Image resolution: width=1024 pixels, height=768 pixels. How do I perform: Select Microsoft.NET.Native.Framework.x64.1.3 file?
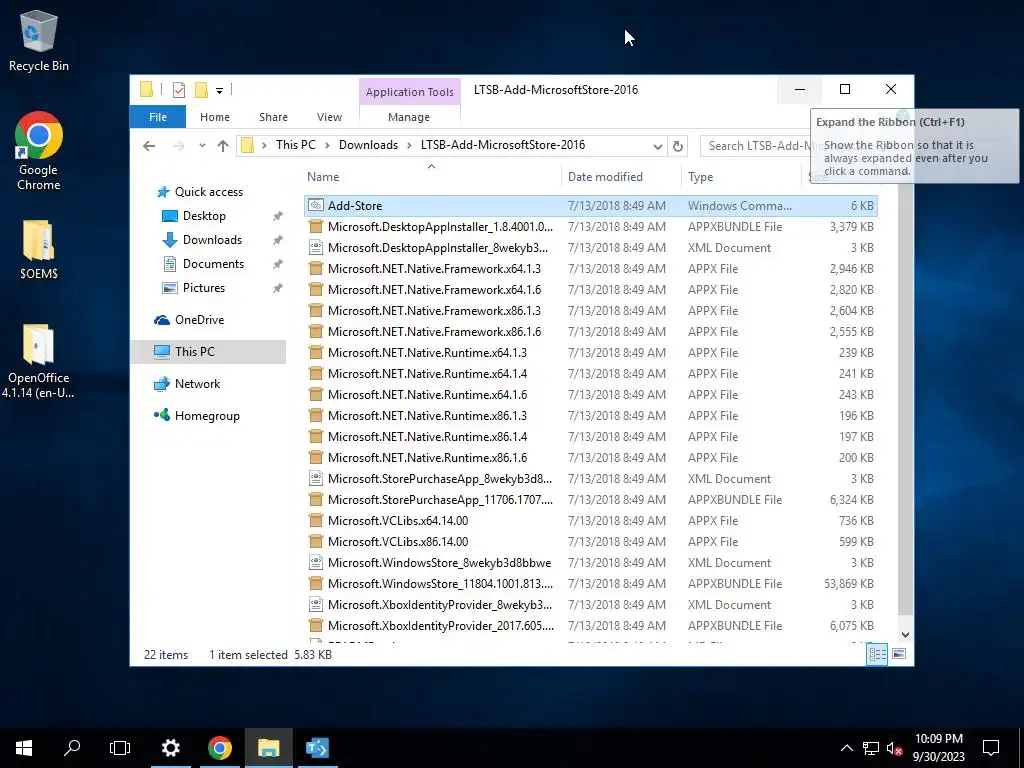[x=591, y=268]
